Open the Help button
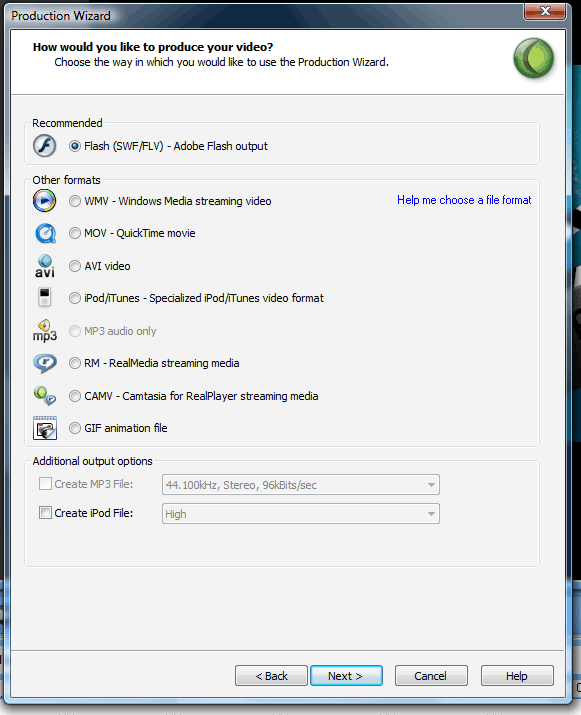This screenshot has width=581, height=715. tap(517, 675)
